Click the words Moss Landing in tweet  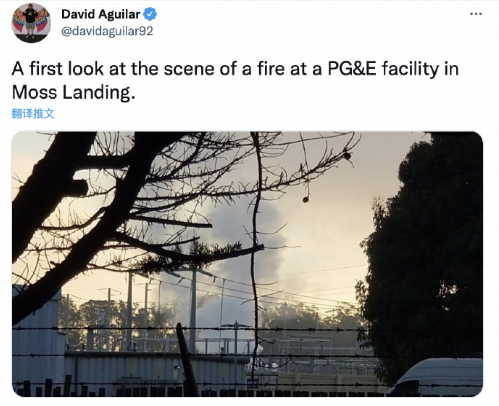point(73,92)
